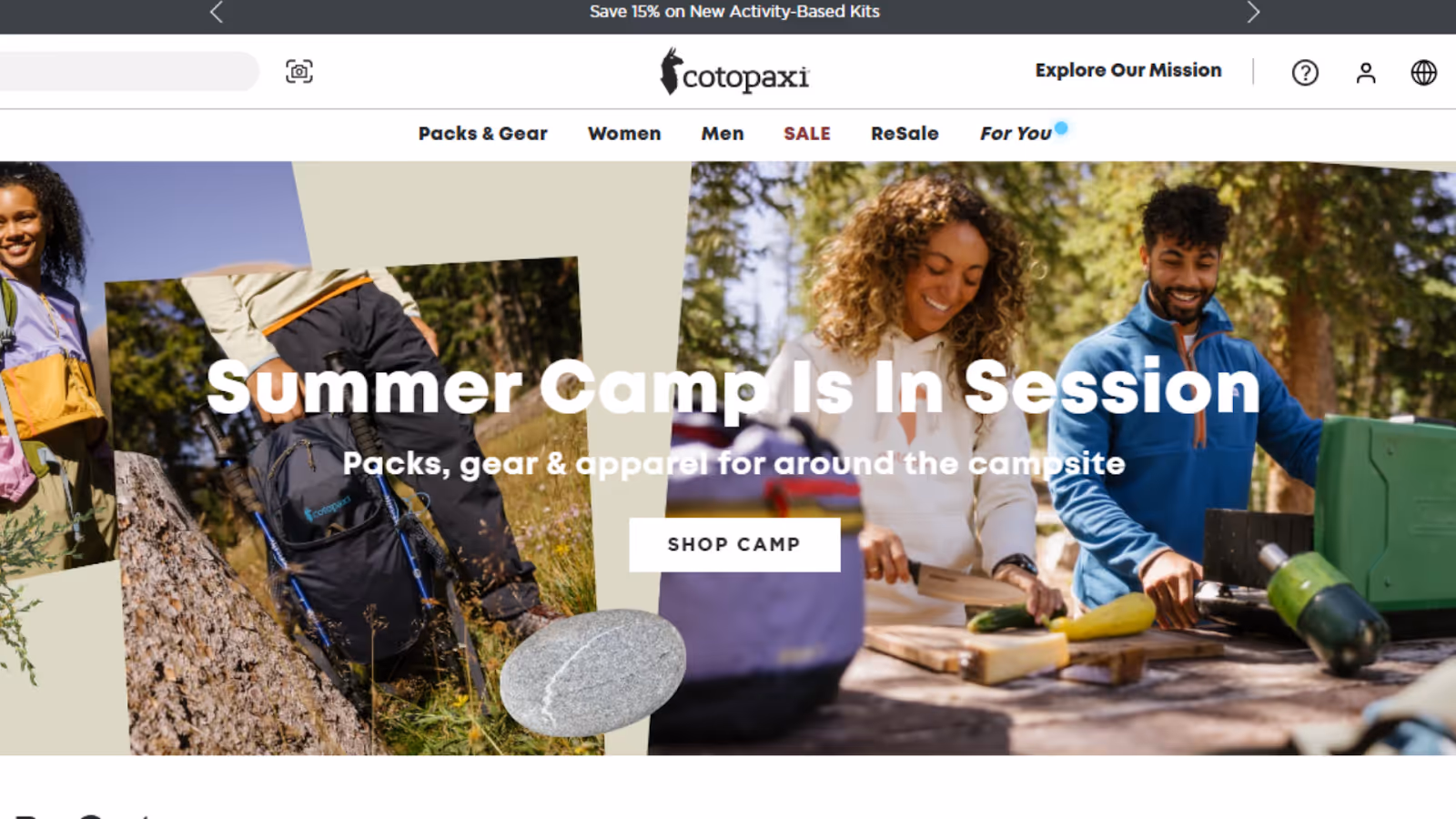Select the SALE menu item

tap(807, 134)
